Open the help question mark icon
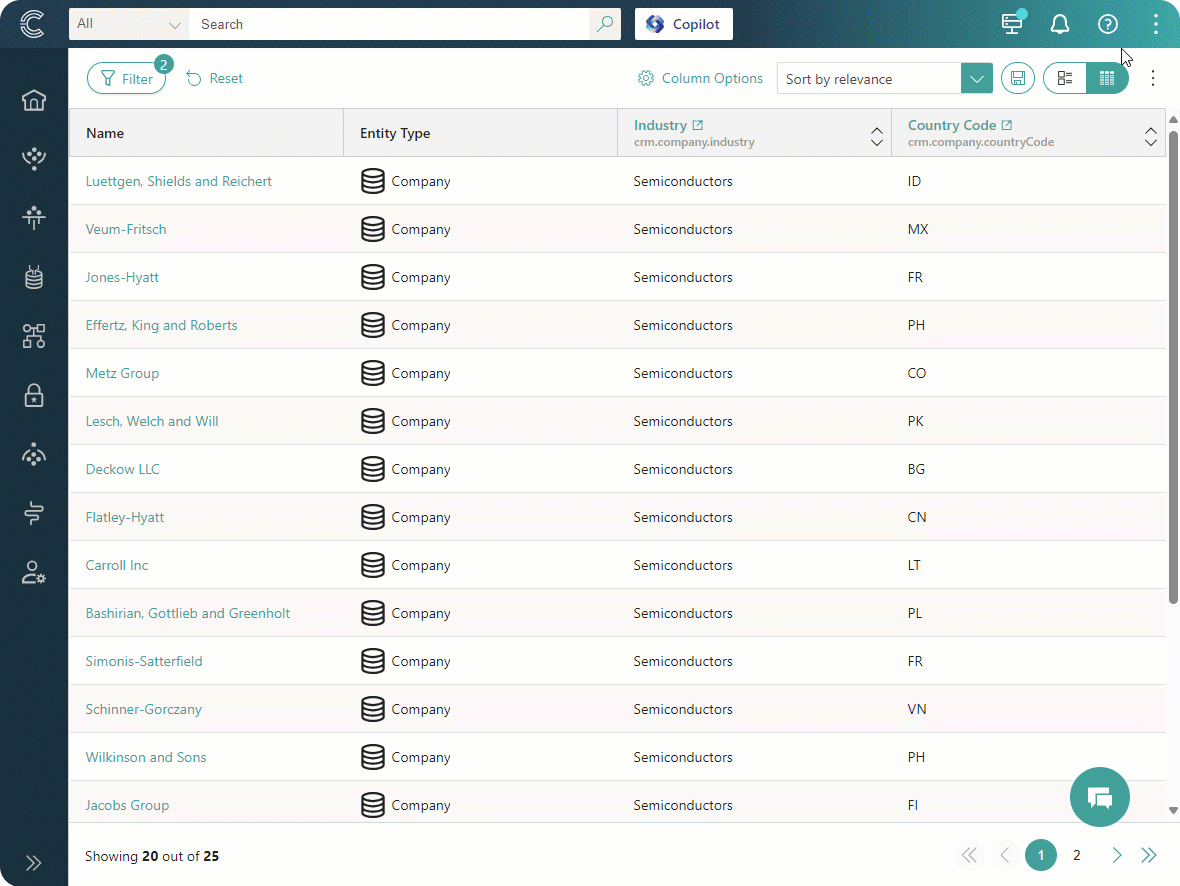This screenshot has width=1180, height=886. pos(1107,24)
